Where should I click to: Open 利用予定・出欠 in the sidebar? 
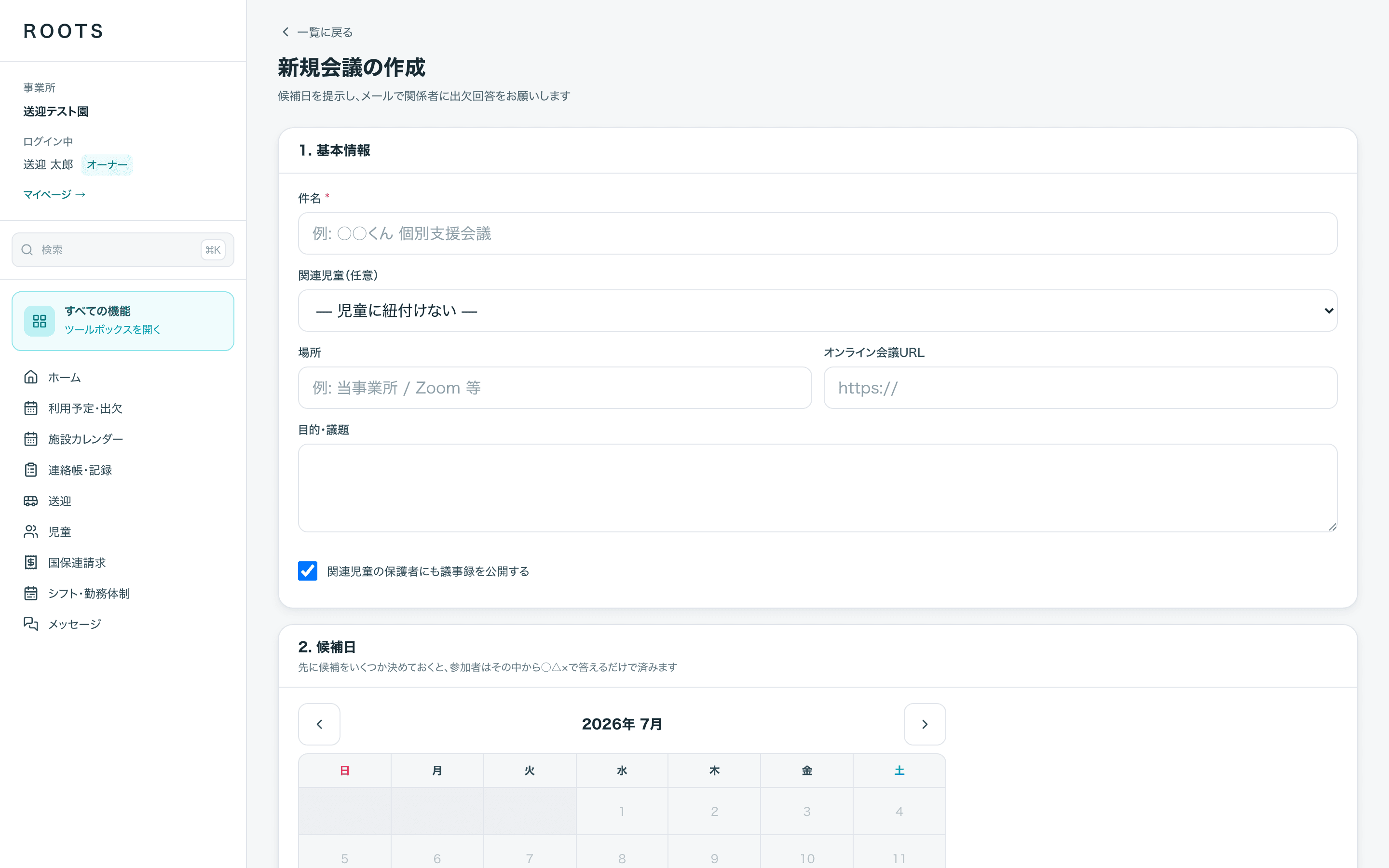tap(123, 408)
